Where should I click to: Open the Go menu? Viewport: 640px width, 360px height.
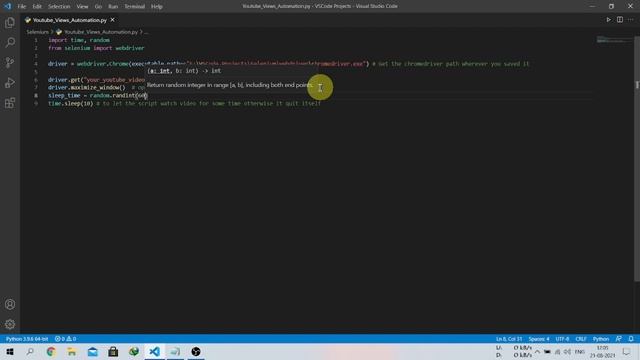tap(98, 7)
